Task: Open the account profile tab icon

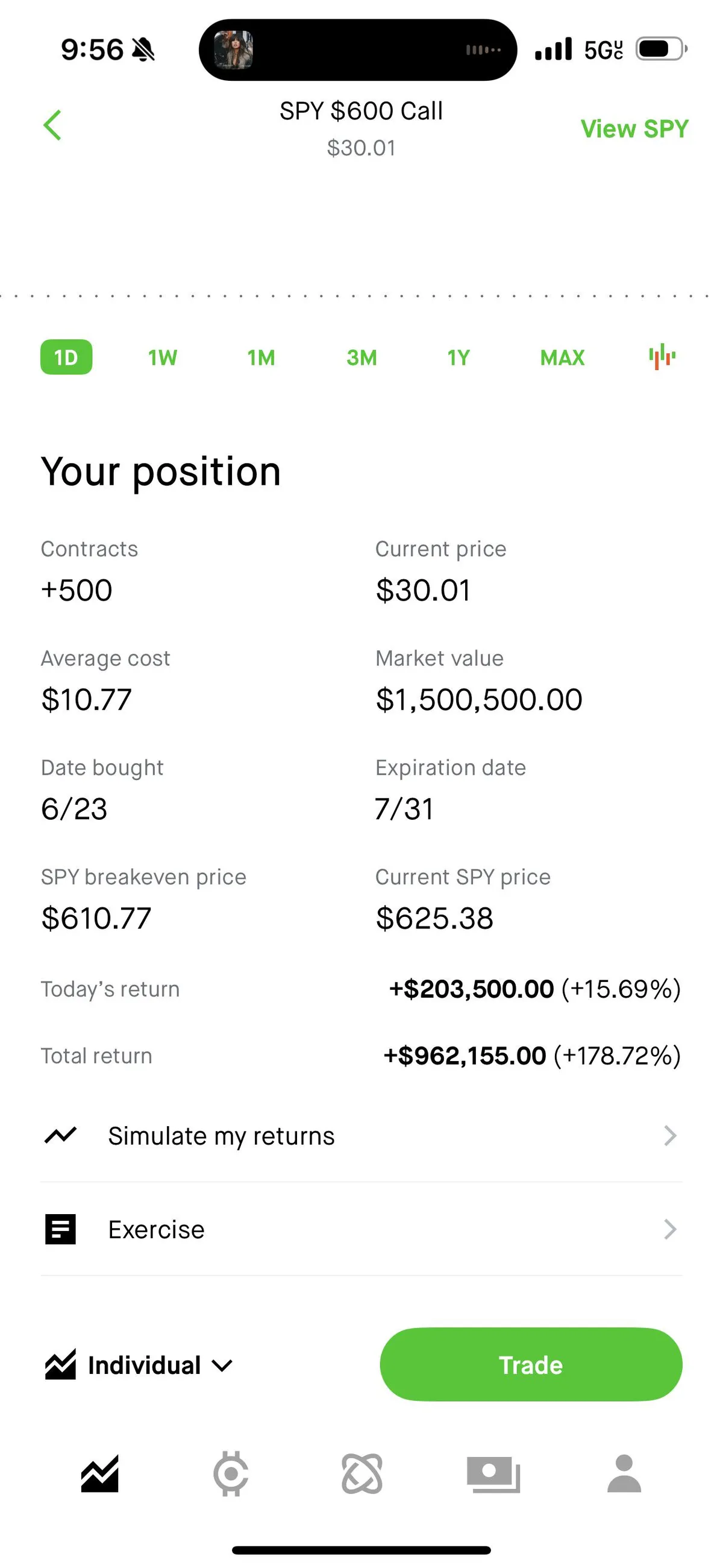Action: 624,1475
